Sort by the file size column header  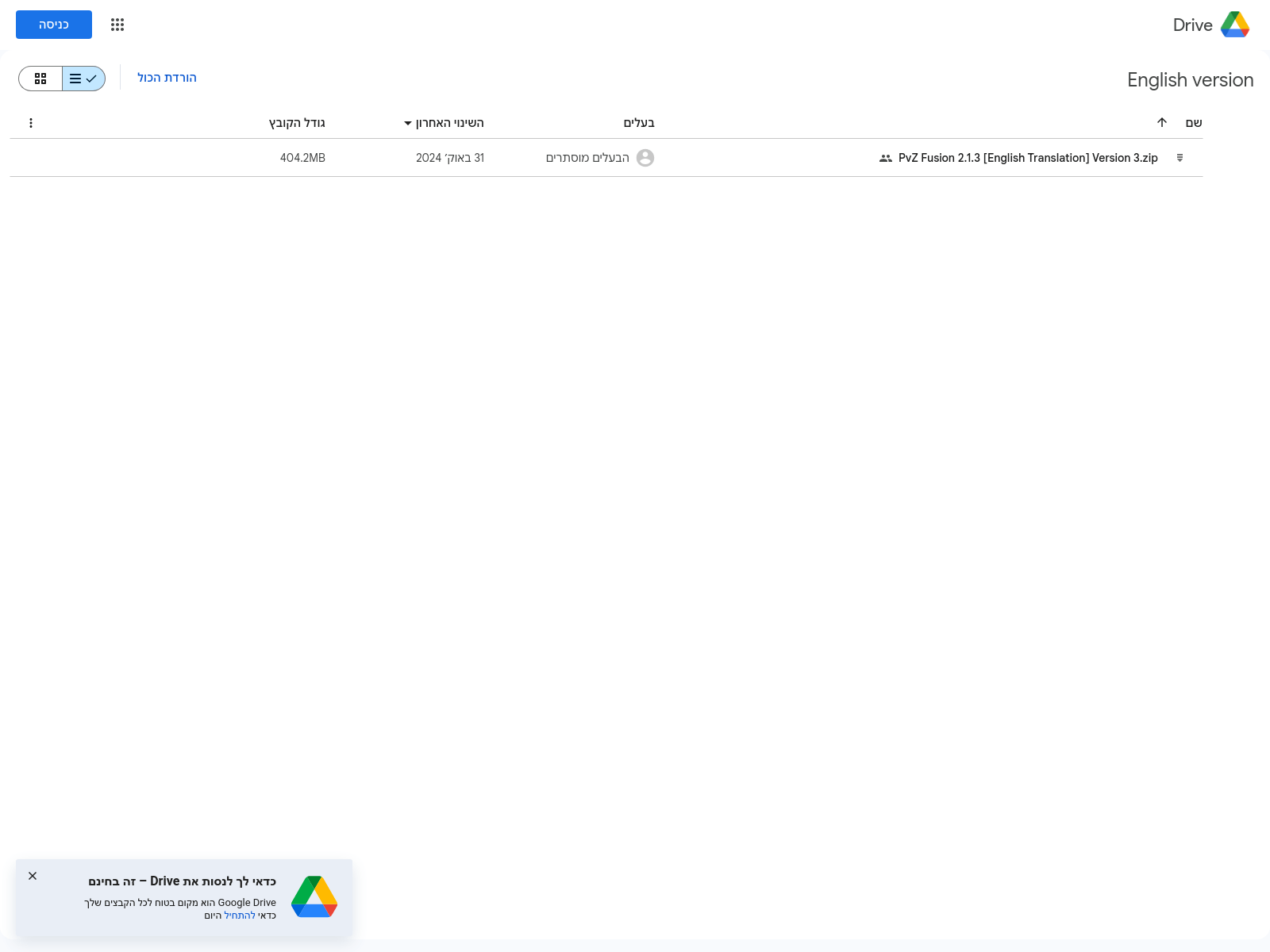tap(297, 122)
